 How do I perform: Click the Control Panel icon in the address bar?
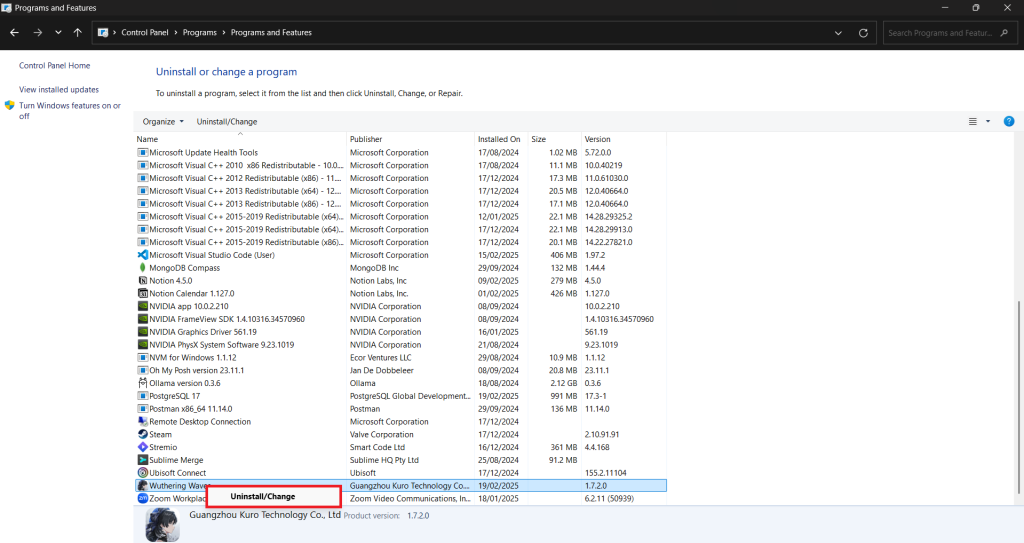(103, 33)
